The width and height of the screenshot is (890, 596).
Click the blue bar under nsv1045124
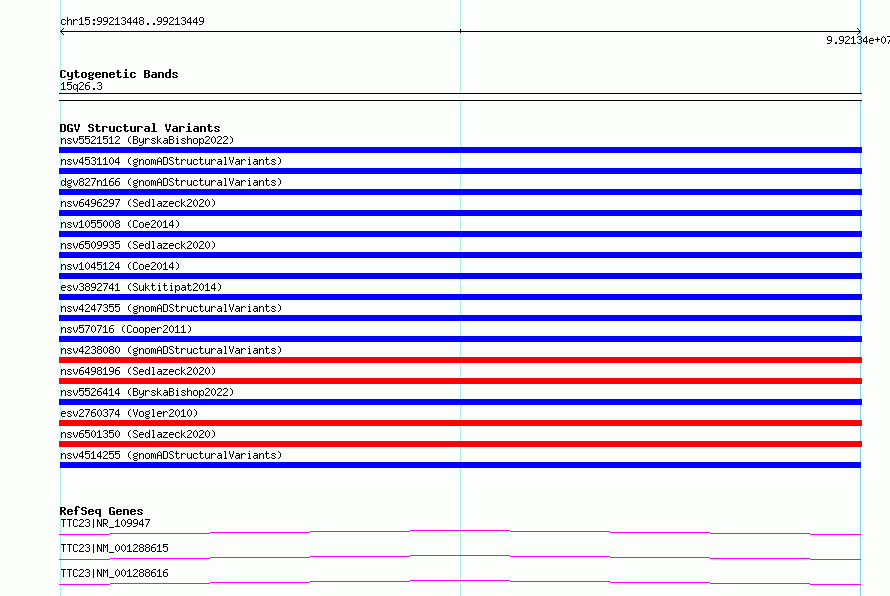point(460,276)
